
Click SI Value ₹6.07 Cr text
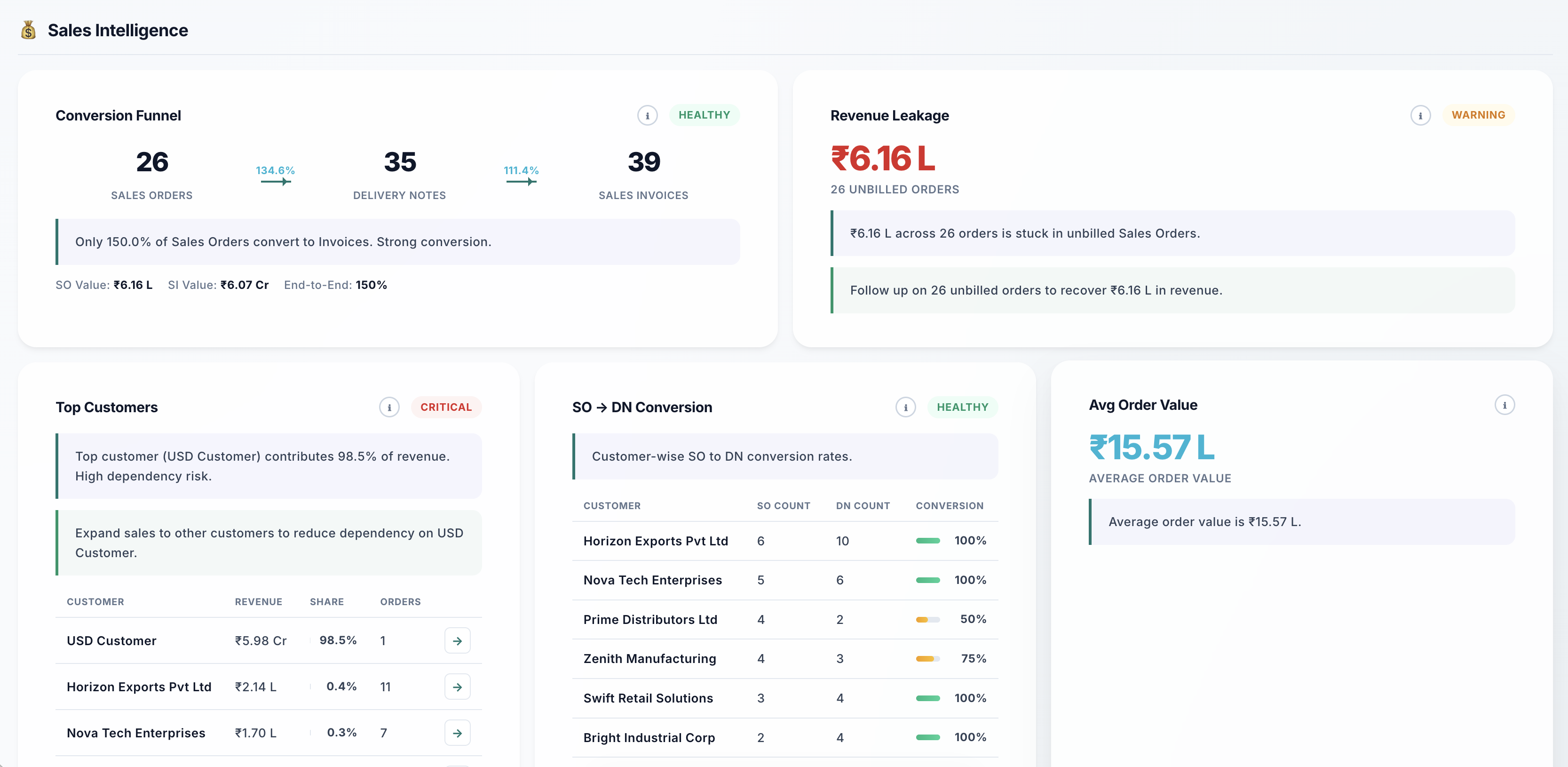(218, 285)
